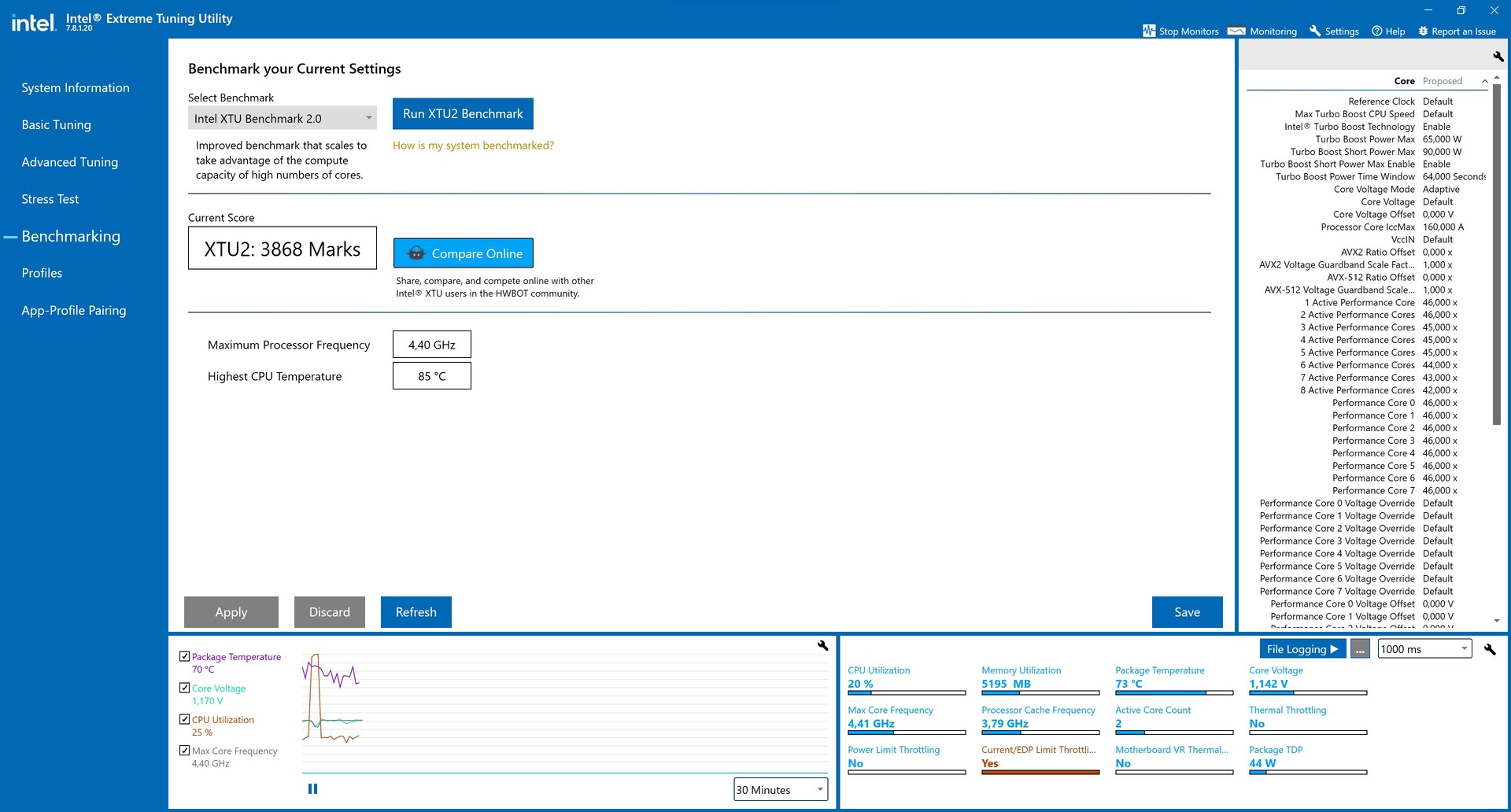Click the file logging options ellipsis button
This screenshot has width=1511, height=812.
[x=1360, y=649]
